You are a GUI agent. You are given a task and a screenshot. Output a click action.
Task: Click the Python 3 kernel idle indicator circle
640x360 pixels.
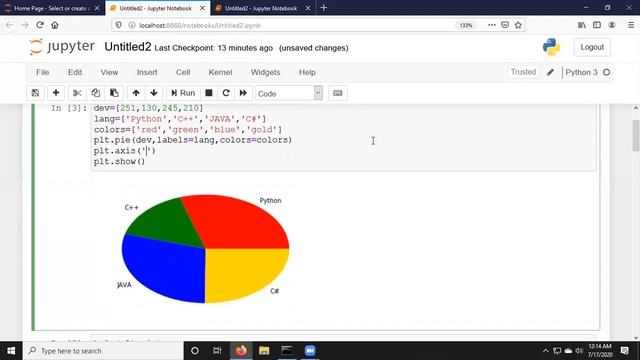(607, 72)
